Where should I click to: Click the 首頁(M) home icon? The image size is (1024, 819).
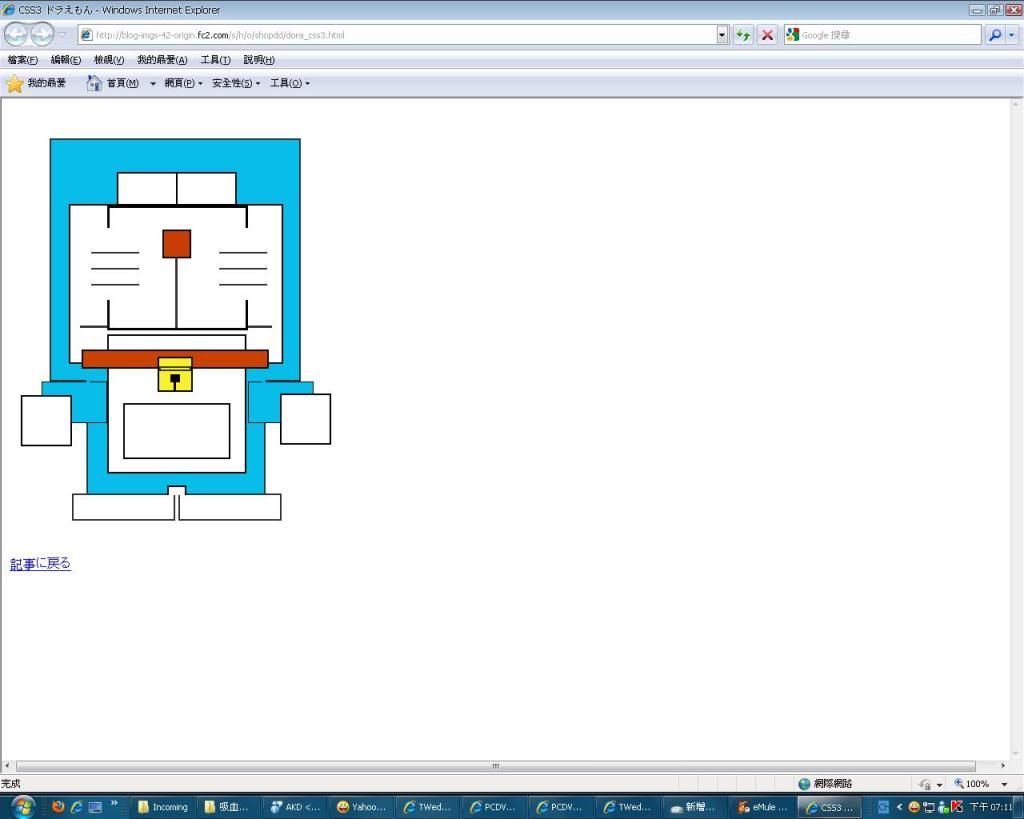pyautogui.click(x=94, y=83)
